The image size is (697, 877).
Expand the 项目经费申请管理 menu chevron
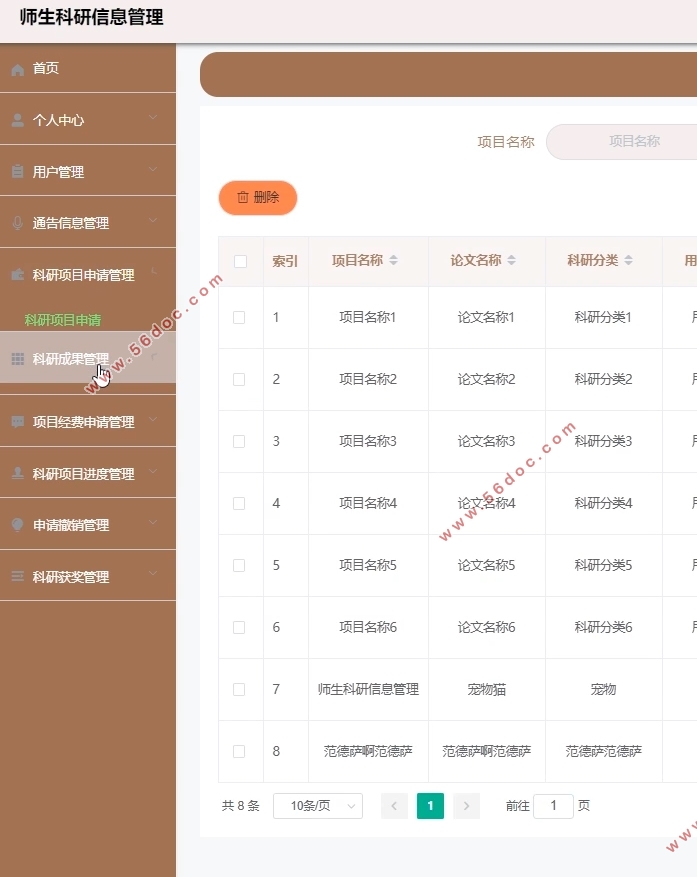(x=153, y=419)
